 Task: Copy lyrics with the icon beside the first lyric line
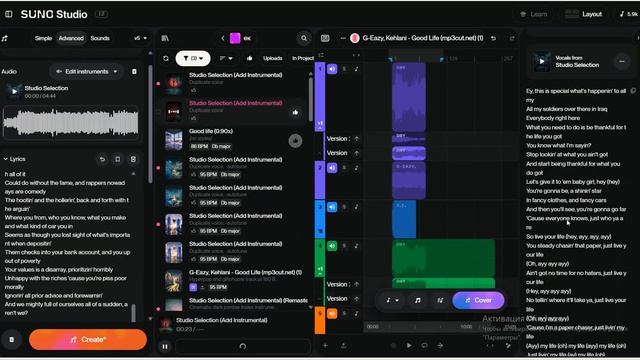click(x=633, y=91)
